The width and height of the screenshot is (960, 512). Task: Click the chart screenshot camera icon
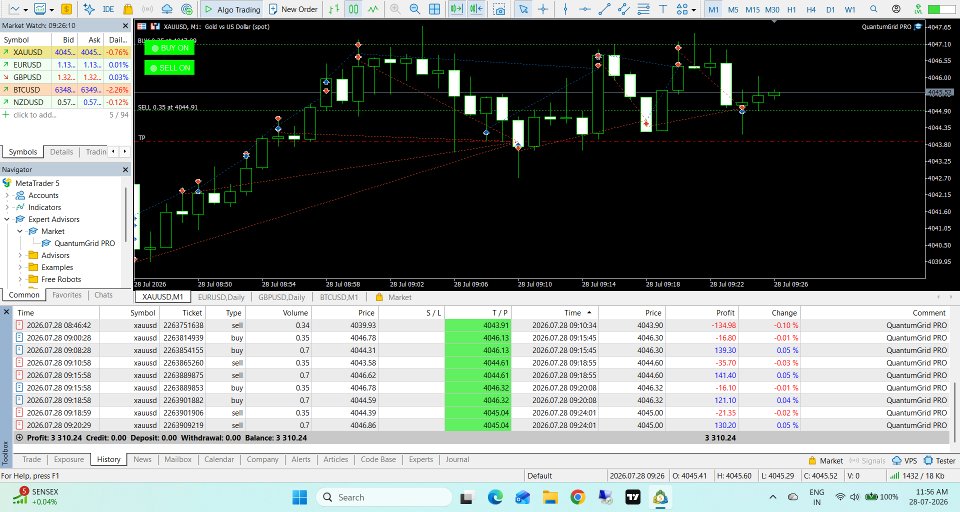pos(500,9)
